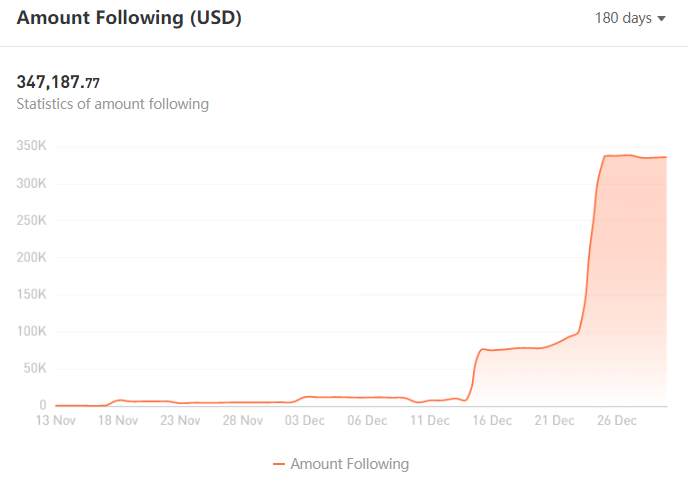
Task: Select the 23 Nov date tick
Action: point(180,420)
